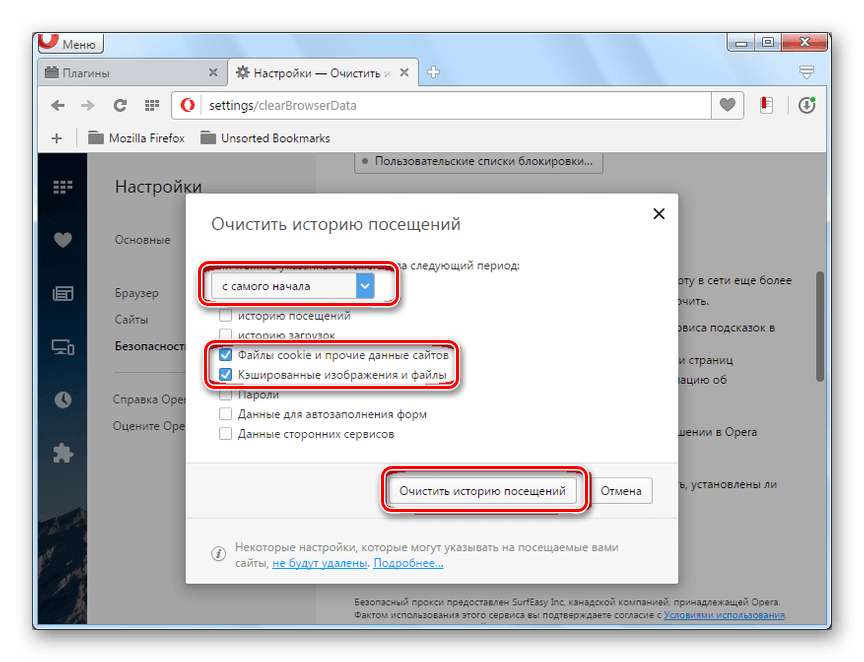Viewport: 864px width, 662px height.
Task: Close the Настройки tab
Action: pyautogui.click(x=404, y=73)
